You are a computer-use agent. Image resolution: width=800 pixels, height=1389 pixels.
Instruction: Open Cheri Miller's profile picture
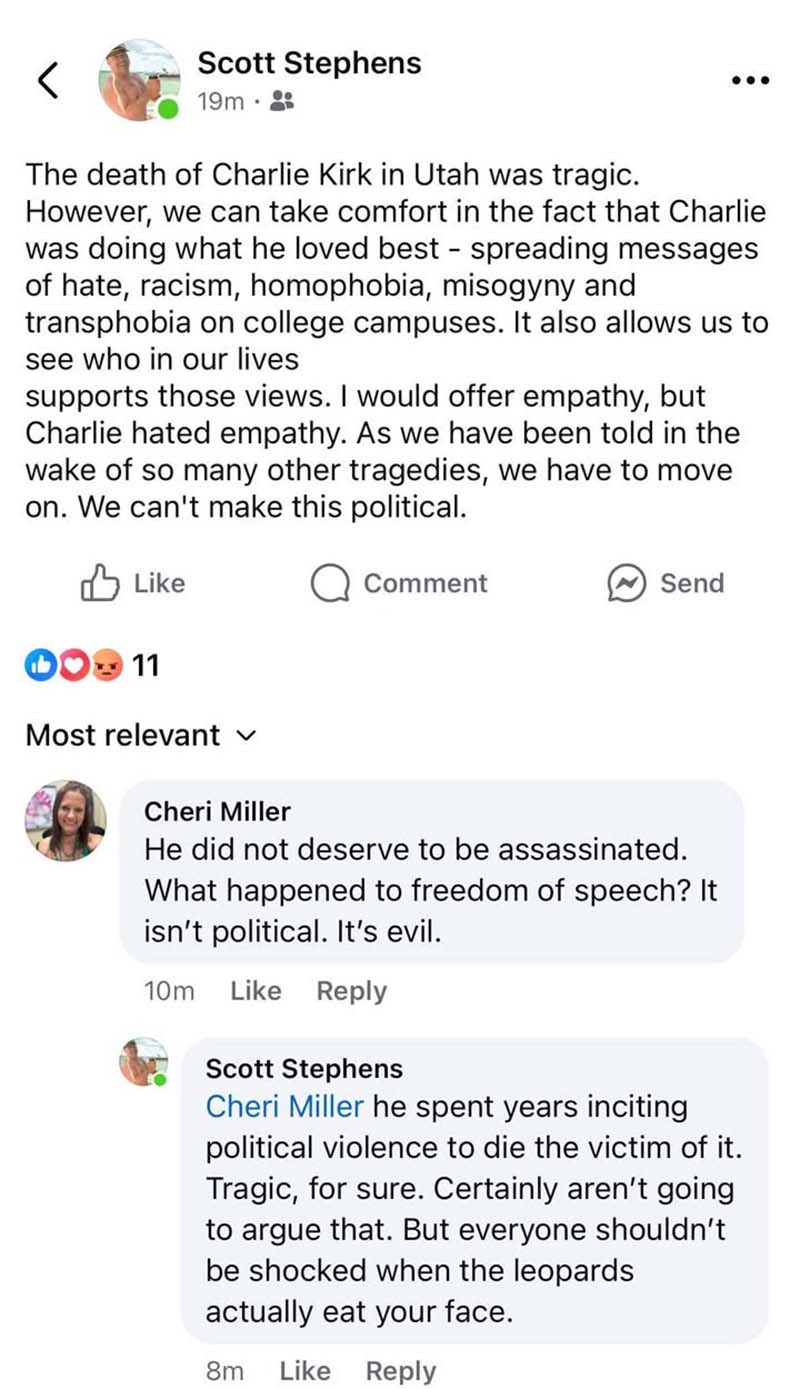[x=65, y=821]
